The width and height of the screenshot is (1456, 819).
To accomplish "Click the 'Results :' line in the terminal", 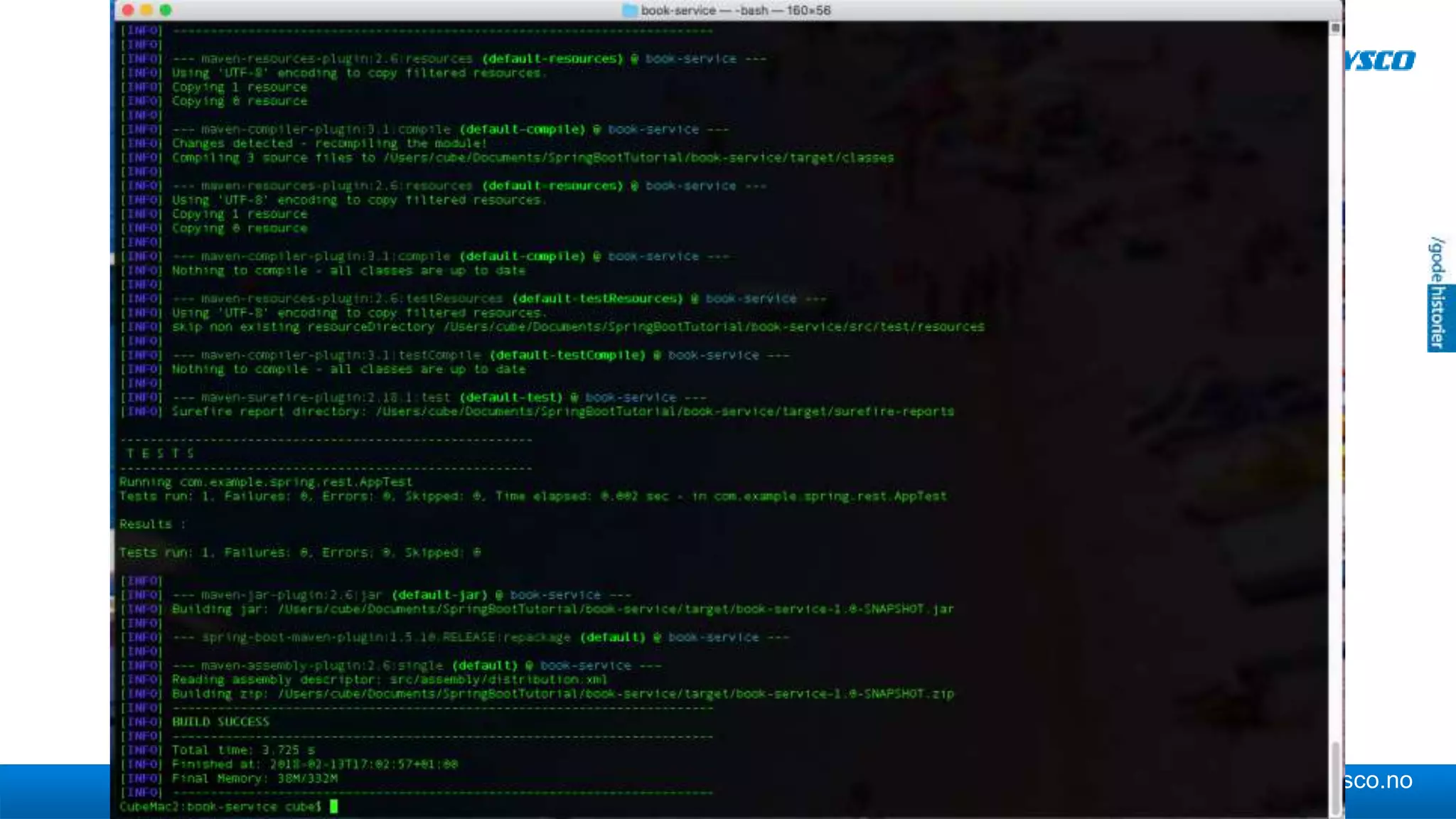I will 151,524.
